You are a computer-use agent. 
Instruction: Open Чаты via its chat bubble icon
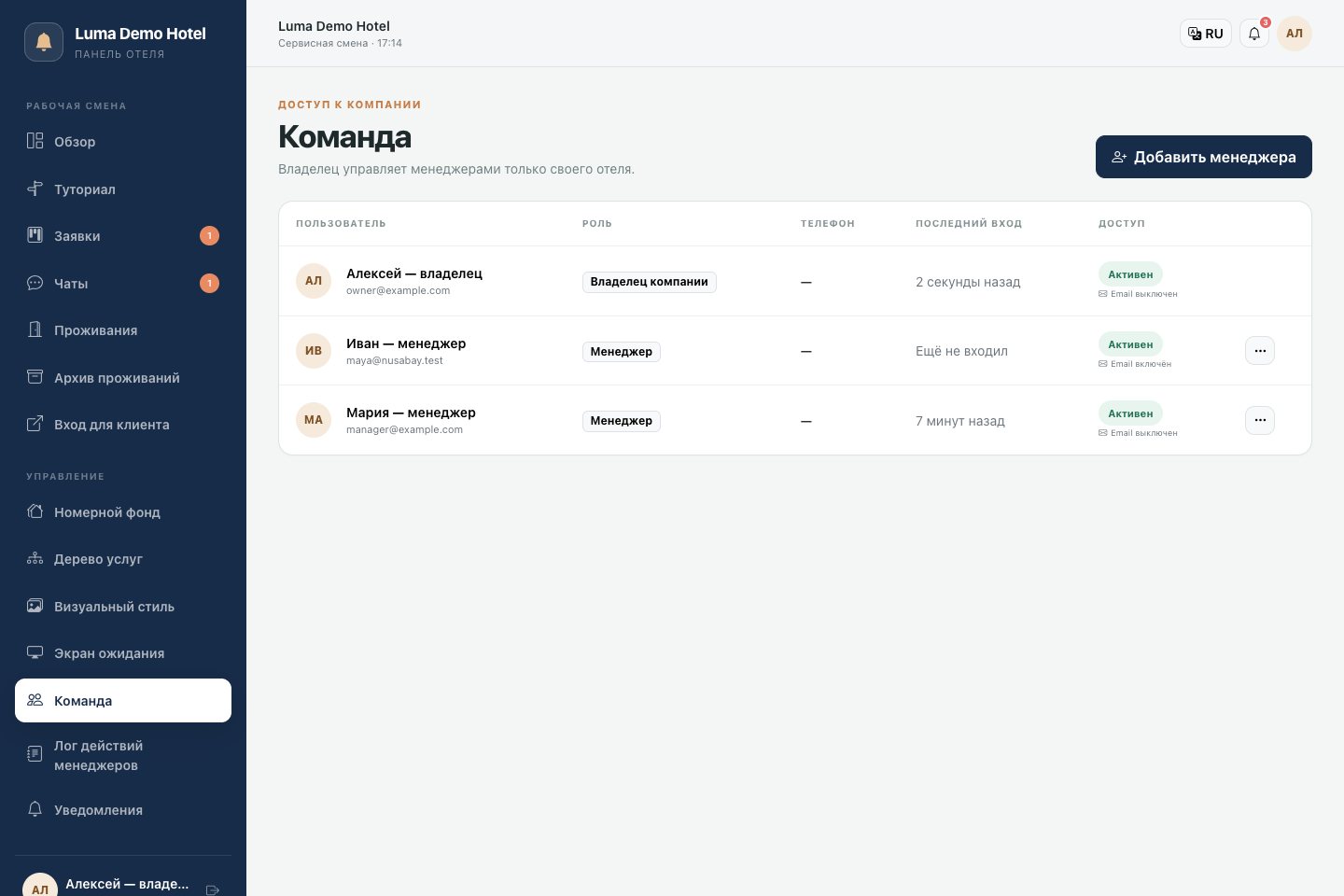click(x=35, y=283)
